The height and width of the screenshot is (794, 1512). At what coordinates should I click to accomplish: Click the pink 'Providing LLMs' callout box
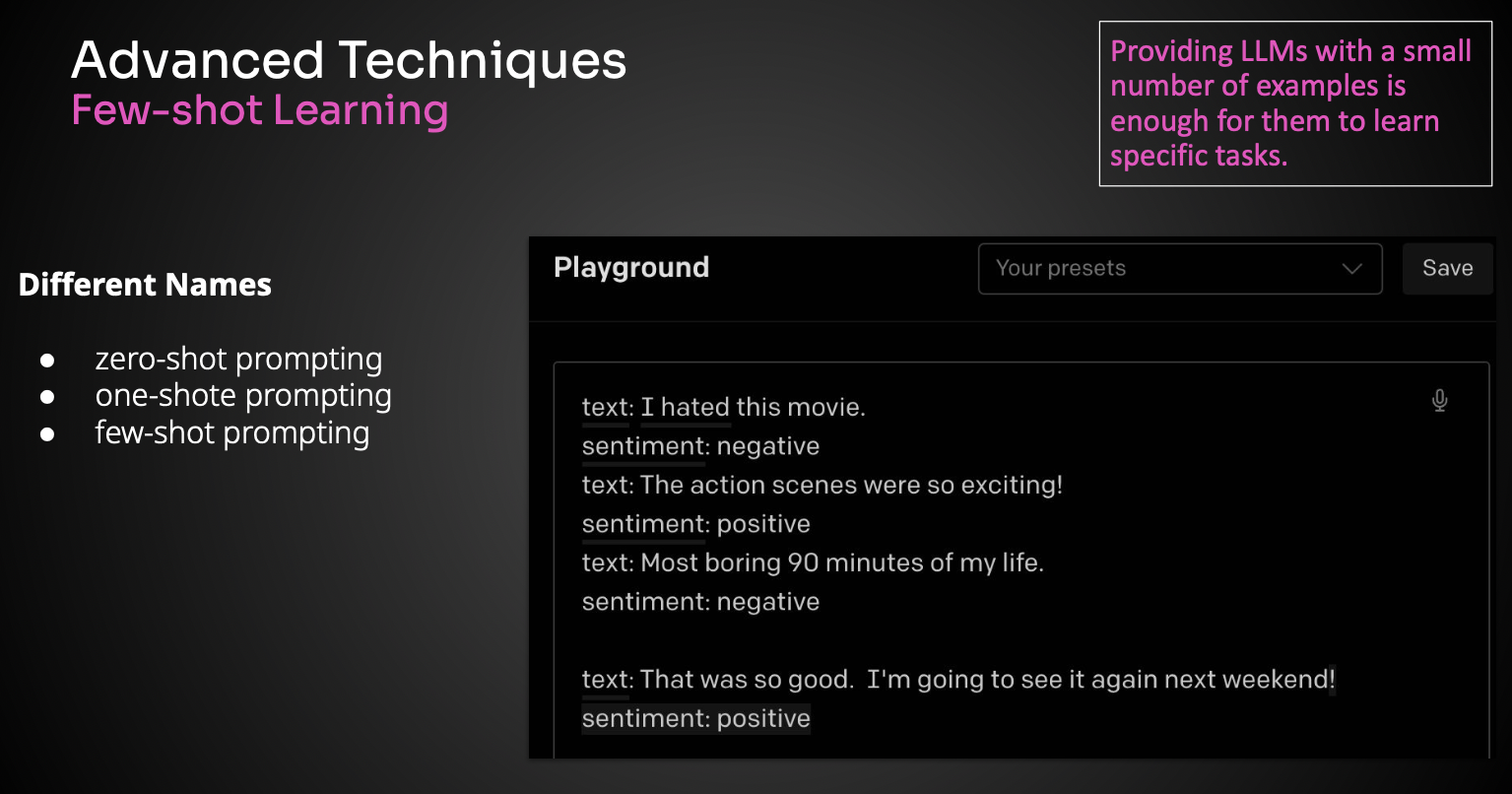(1295, 103)
